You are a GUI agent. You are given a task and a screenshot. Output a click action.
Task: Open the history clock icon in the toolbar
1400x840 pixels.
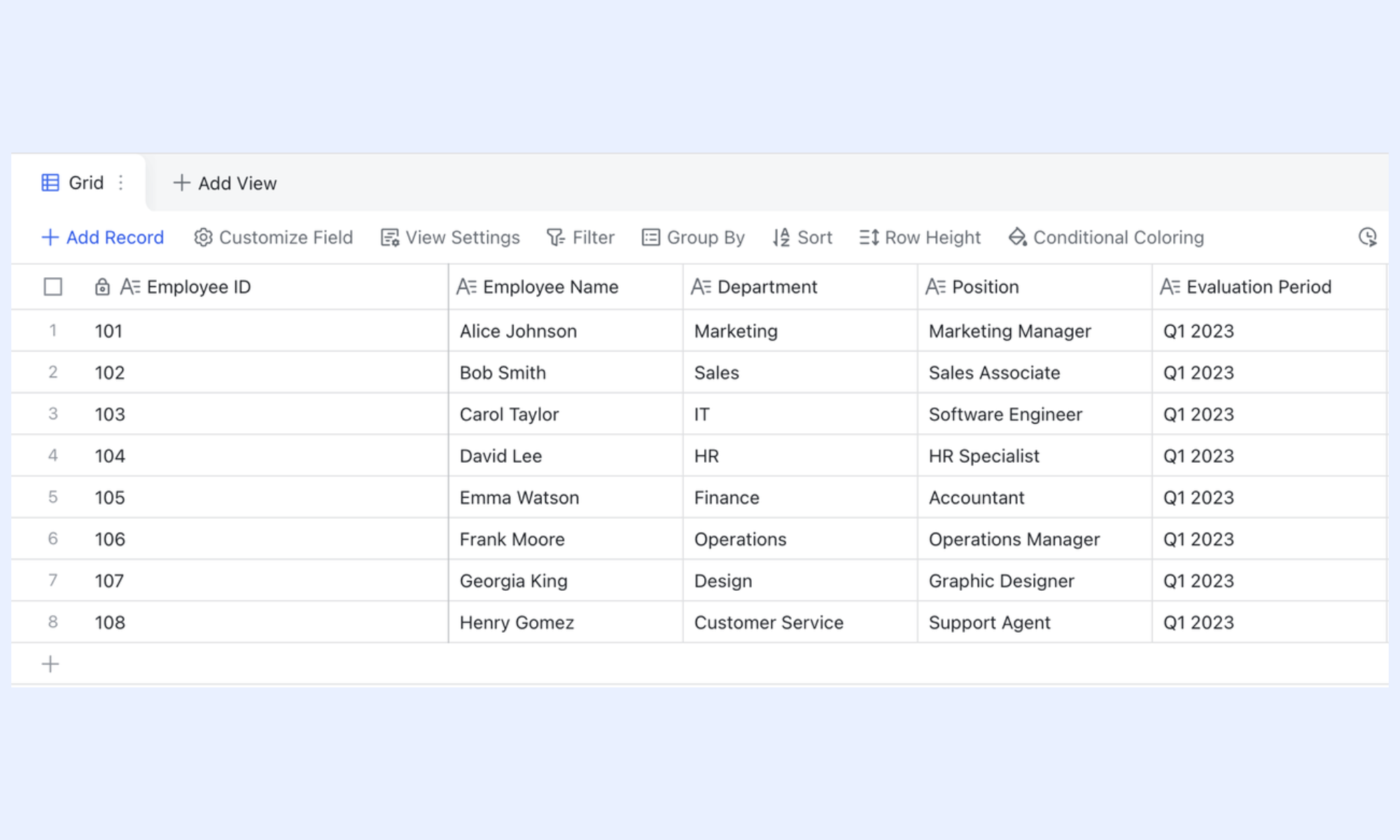(x=1368, y=237)
